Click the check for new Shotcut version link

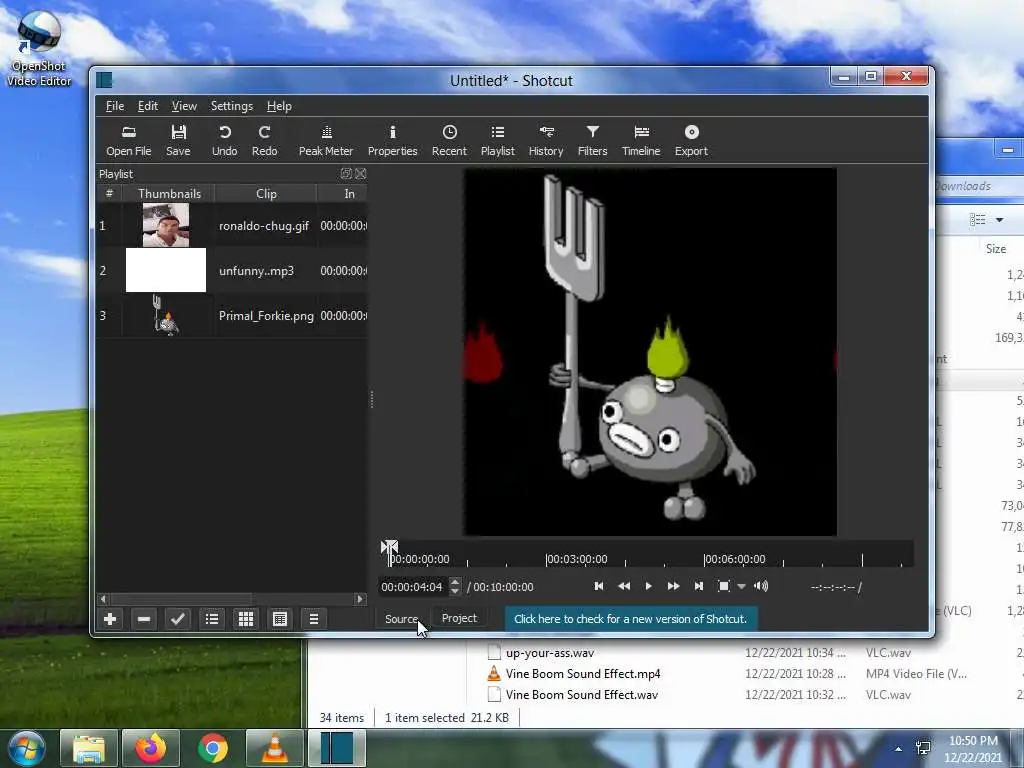[630, 619]
